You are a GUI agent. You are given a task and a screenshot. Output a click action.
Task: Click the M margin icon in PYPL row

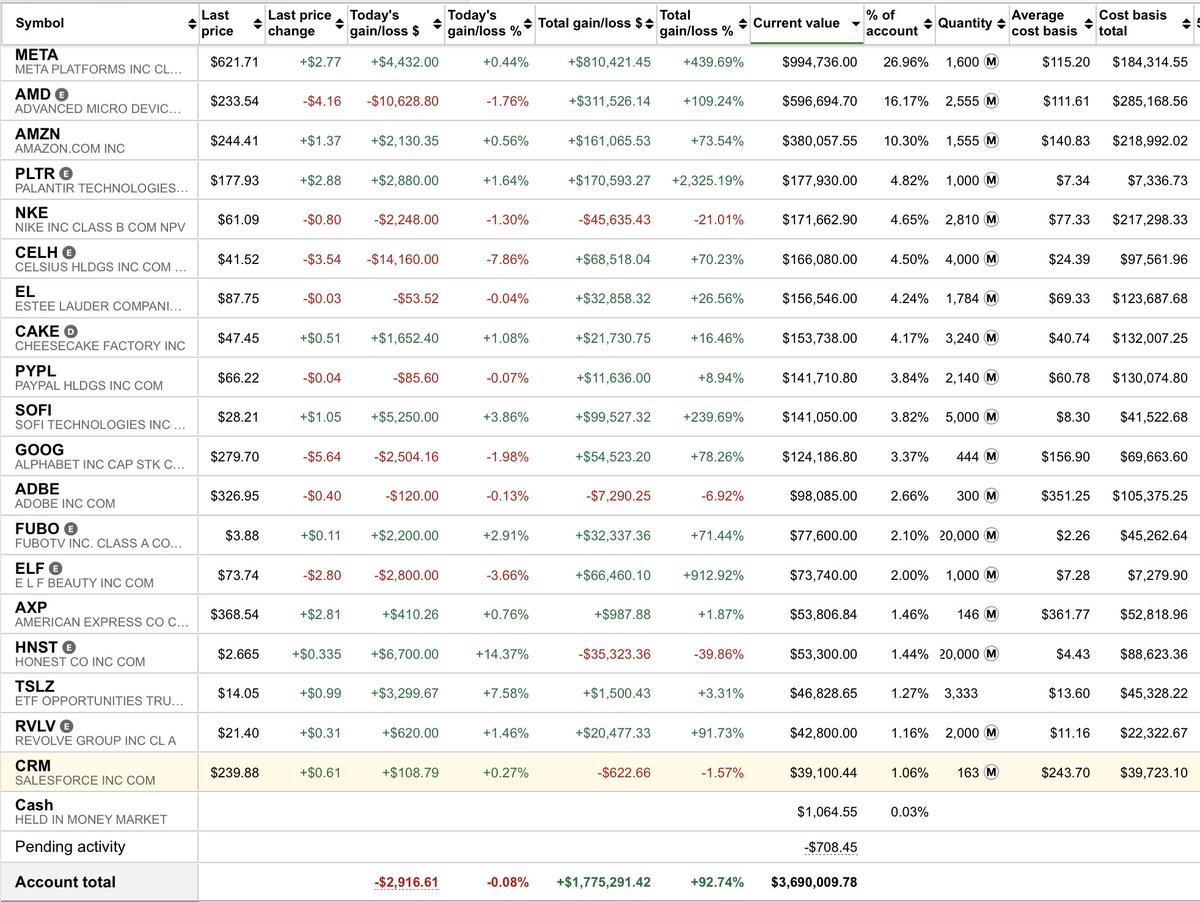tap(992, 378)
